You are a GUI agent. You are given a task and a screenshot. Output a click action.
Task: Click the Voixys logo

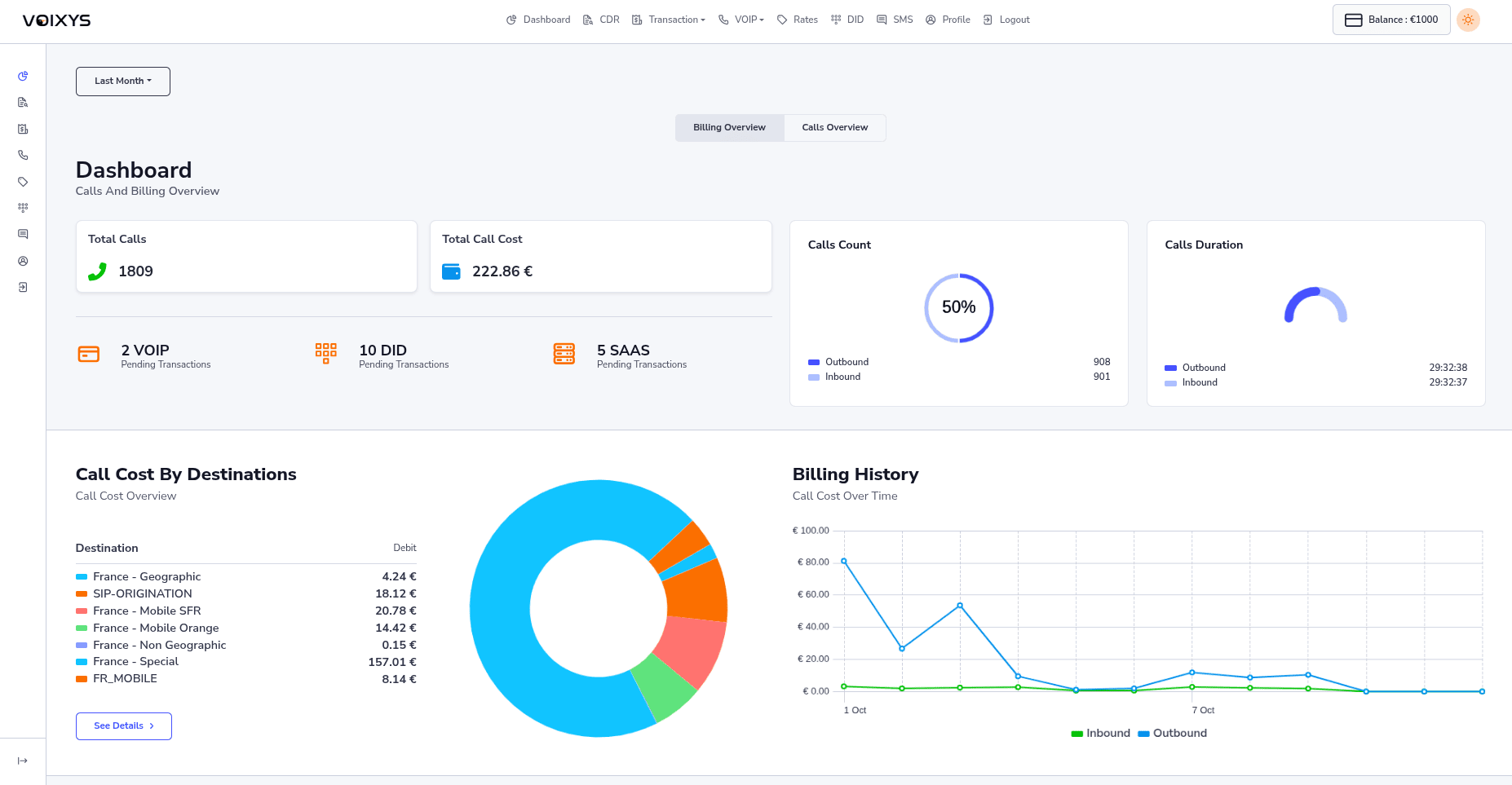(x=56, y=20)
